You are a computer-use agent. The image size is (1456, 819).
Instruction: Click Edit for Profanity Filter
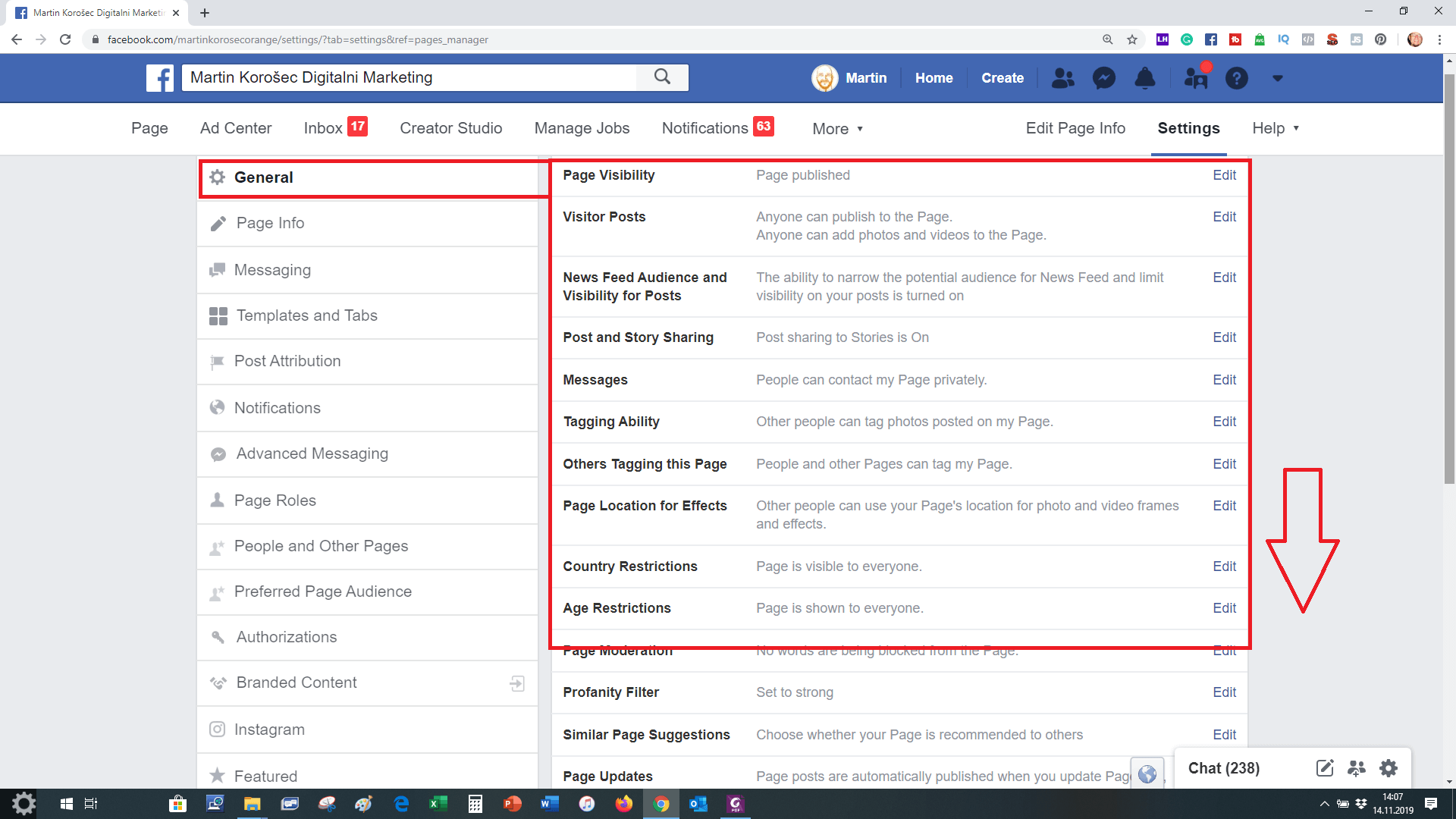[1224, 692]
